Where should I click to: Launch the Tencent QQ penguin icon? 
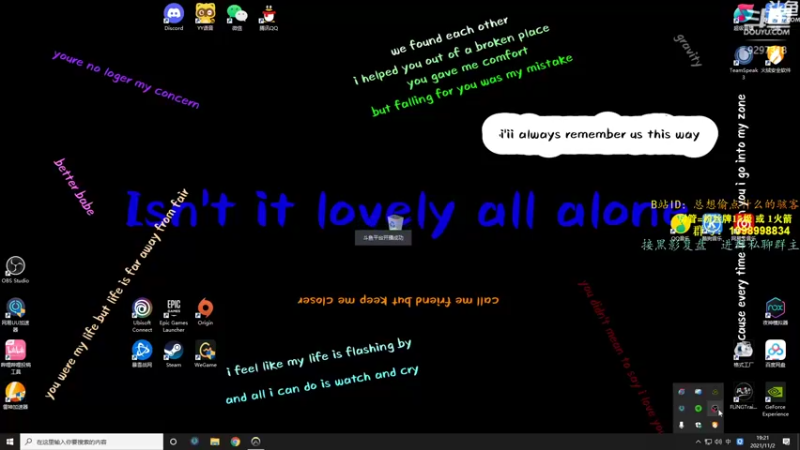click(268, 17)
